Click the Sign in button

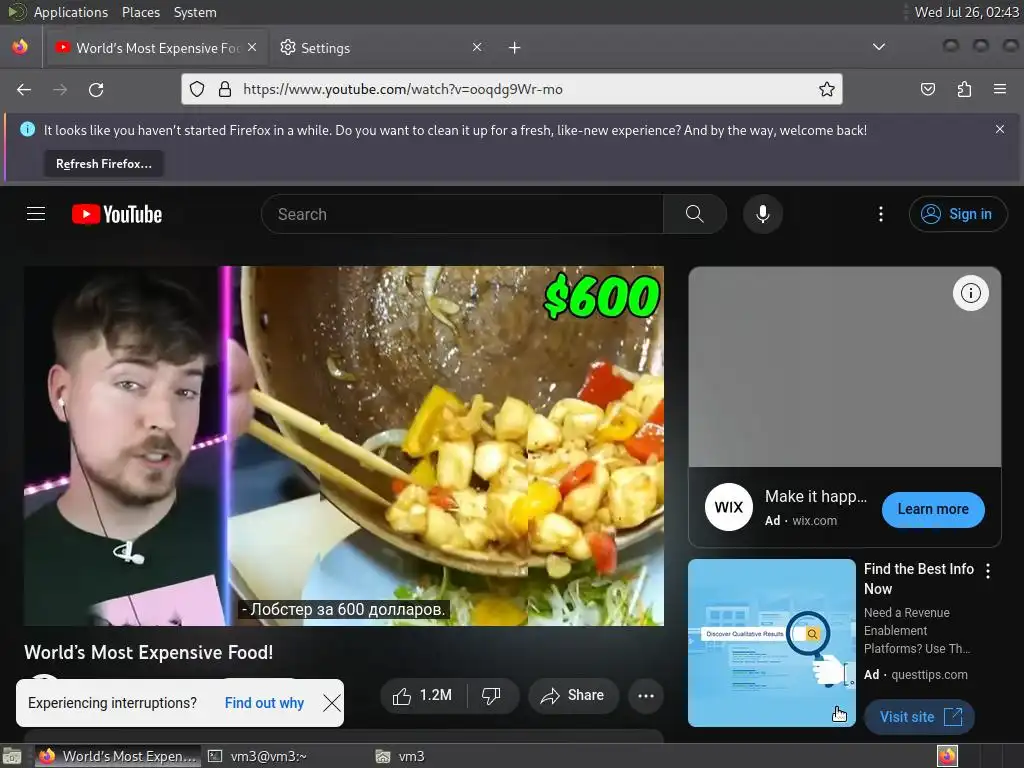tap(957, 214)
